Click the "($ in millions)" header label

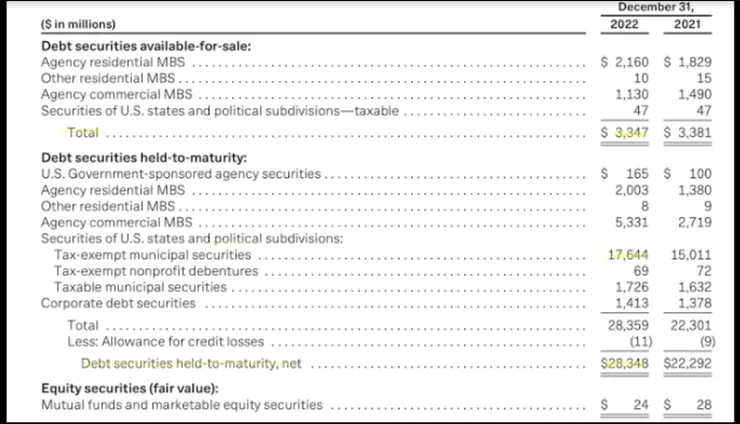pyautogui.click(x=78, y=24)
